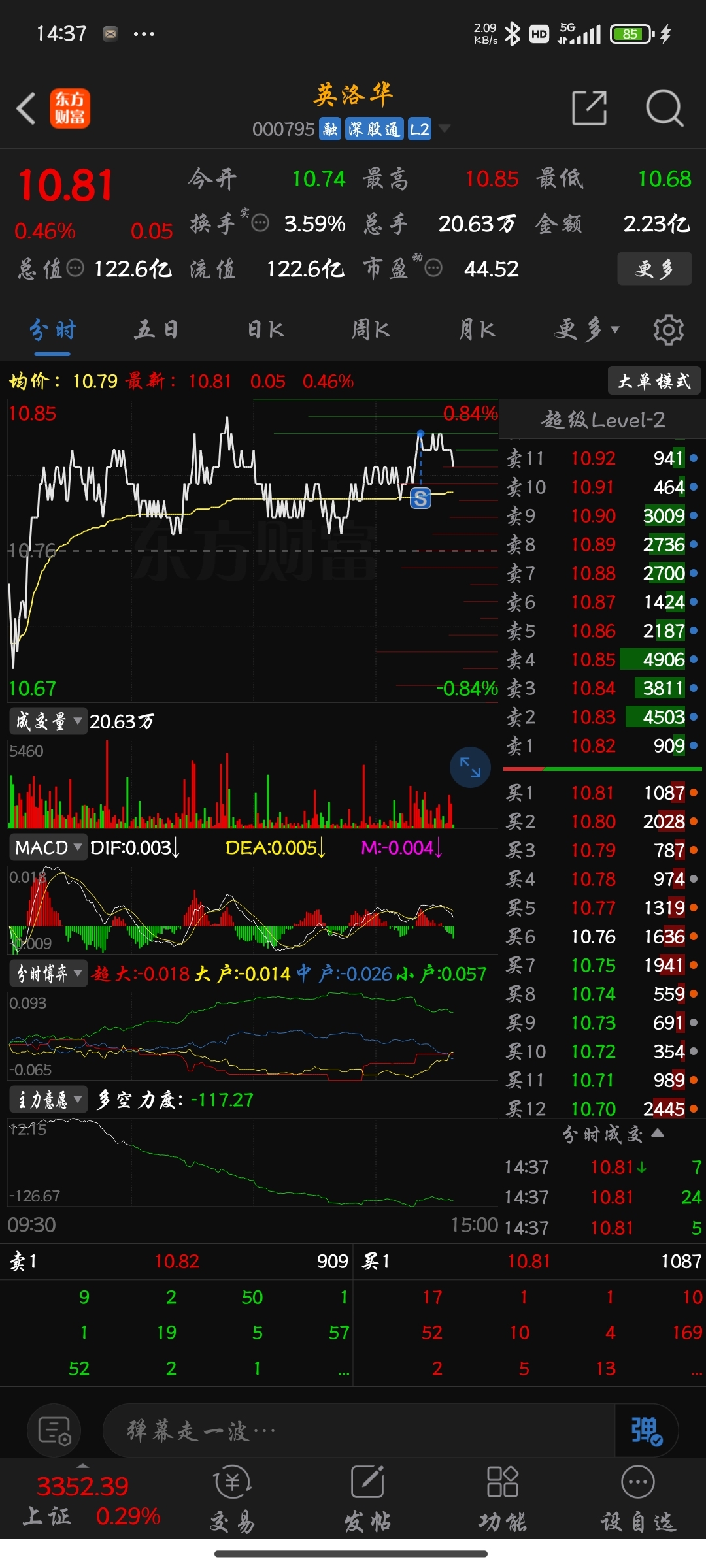Open the 主力意愿 indicator dropdown
This screenshot has width=706, height=1568.
(x=48, y=1100)
